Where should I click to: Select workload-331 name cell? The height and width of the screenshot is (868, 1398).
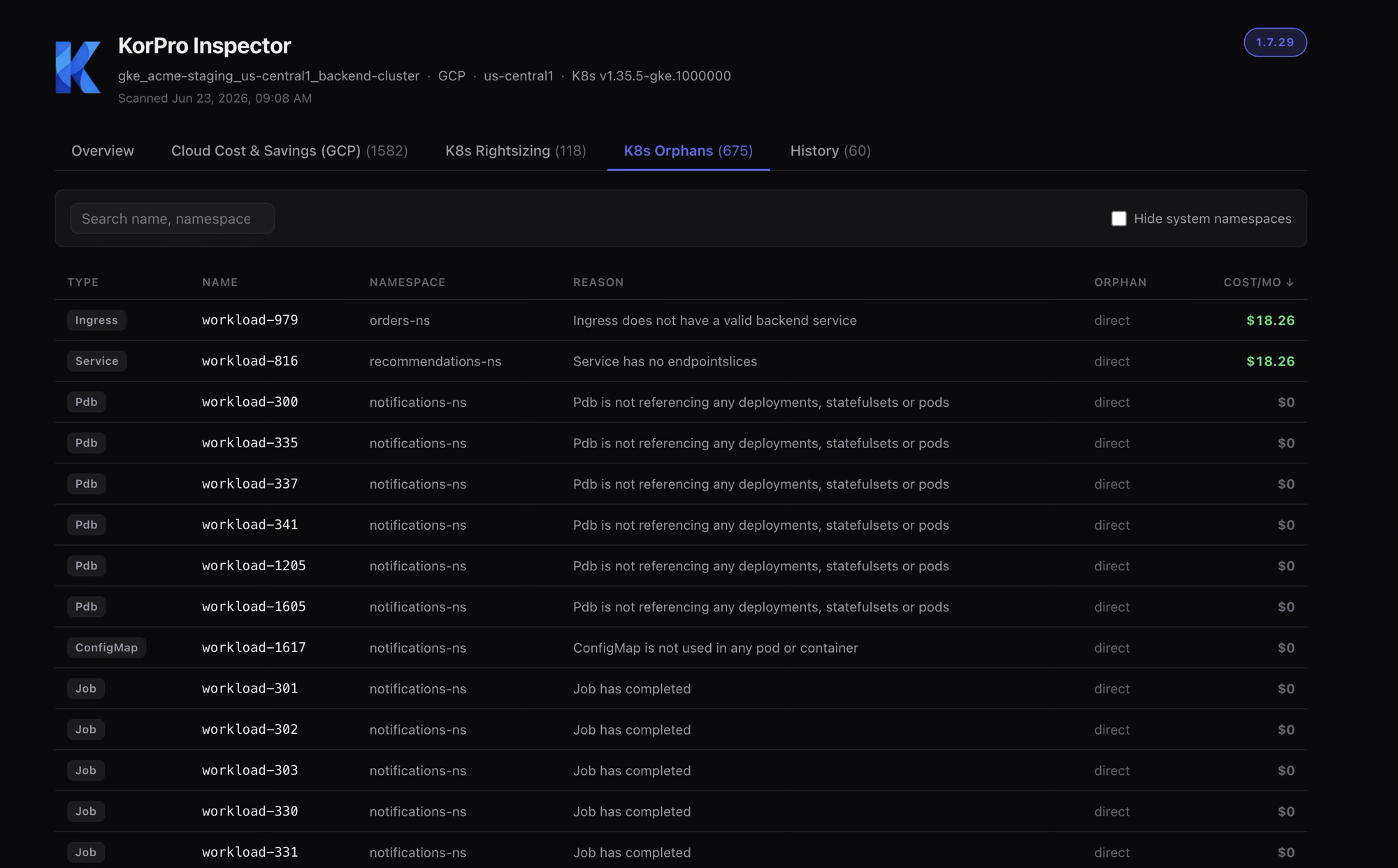[x=250, y=852]
